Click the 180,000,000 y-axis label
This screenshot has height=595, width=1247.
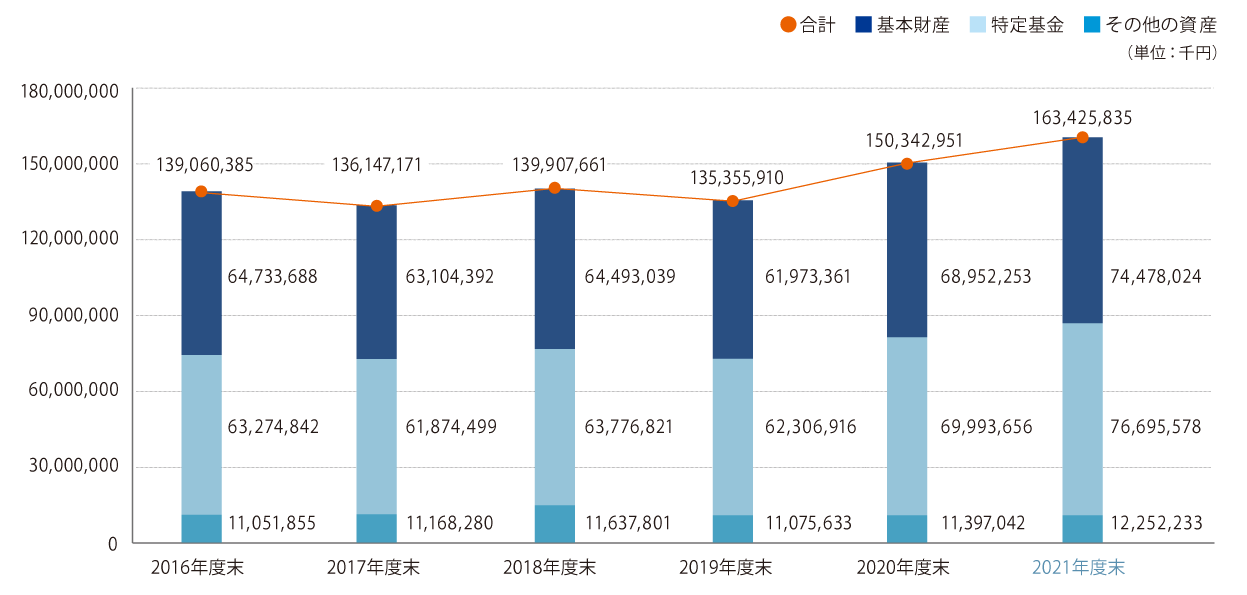pyautogui.click(x=70, y=91)
